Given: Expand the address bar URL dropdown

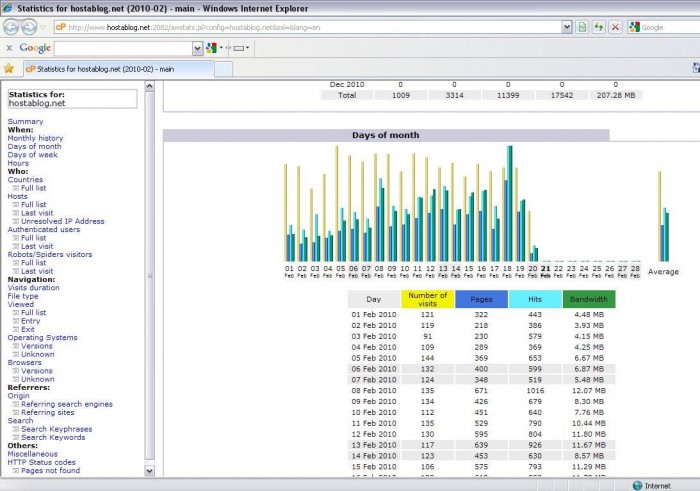Looking at the screenshot, I should tap(567, 27).
